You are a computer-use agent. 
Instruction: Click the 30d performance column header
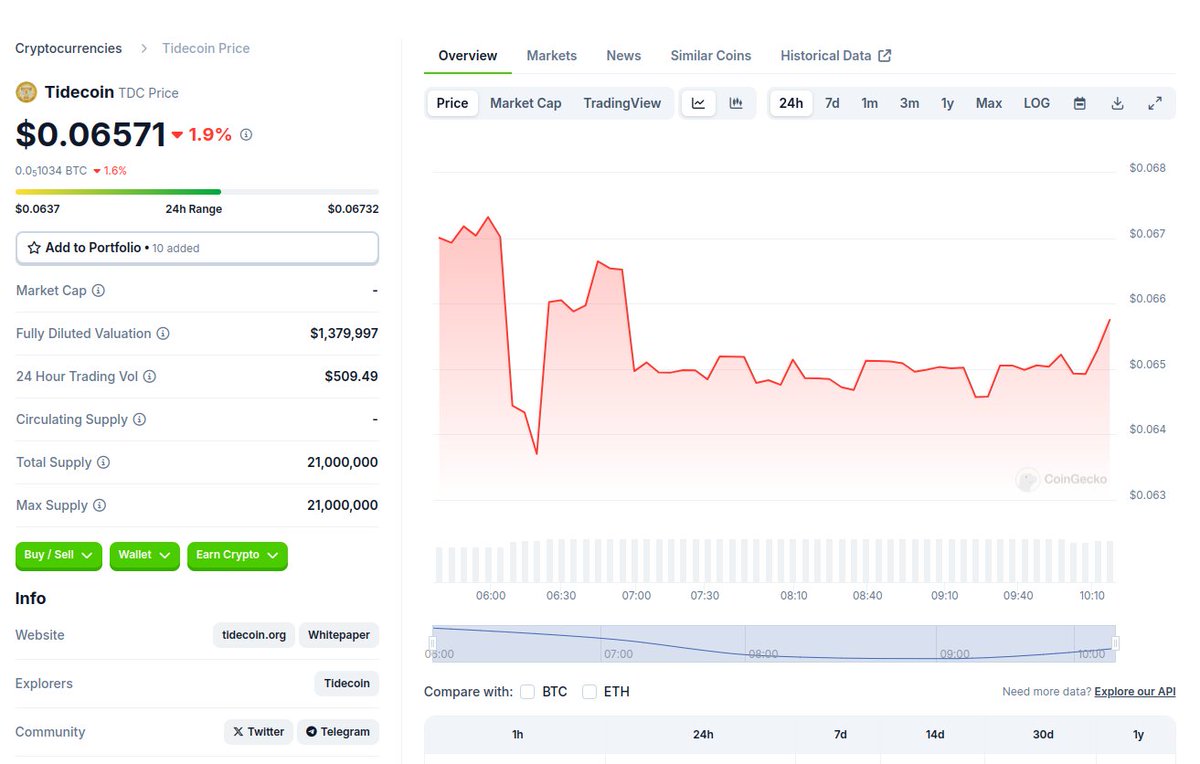[x=1043, y=735]
